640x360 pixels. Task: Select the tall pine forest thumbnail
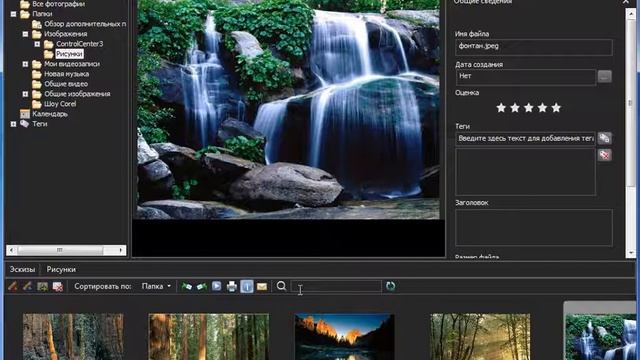209,337
